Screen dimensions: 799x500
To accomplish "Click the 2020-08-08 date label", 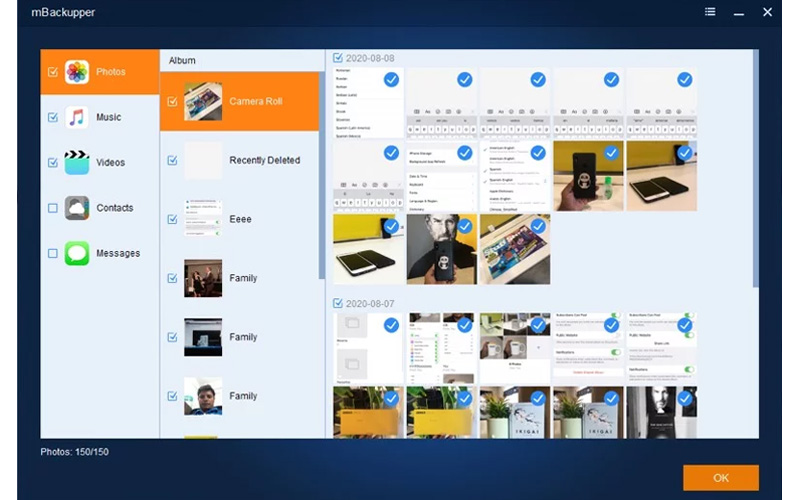I will pos(370,58).
